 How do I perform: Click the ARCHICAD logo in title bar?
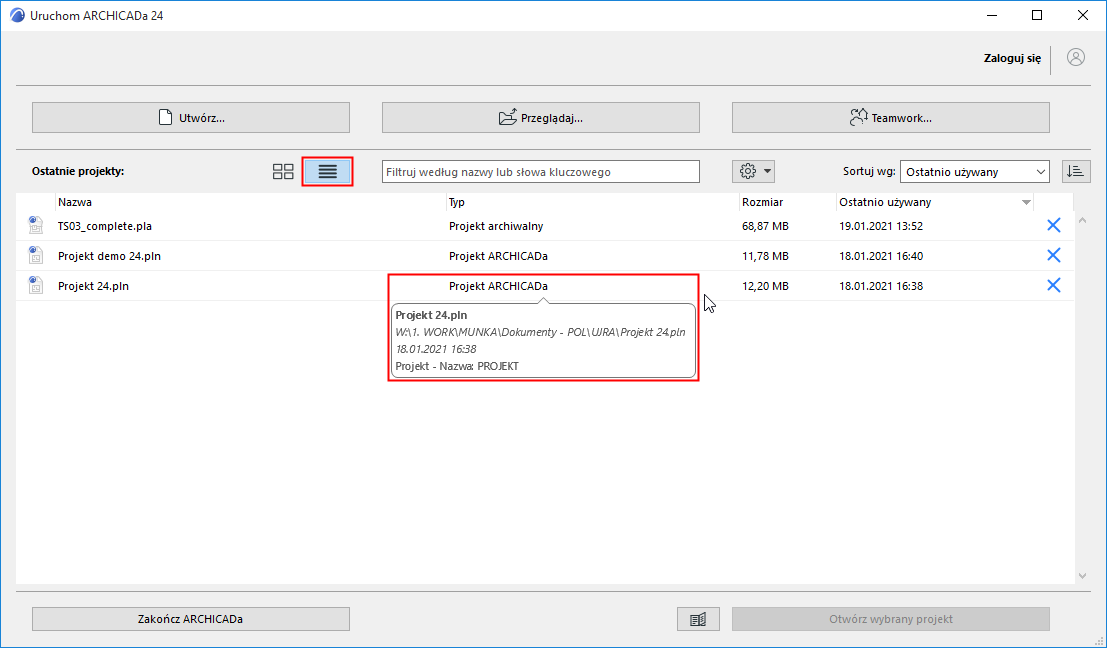point(17,15)
